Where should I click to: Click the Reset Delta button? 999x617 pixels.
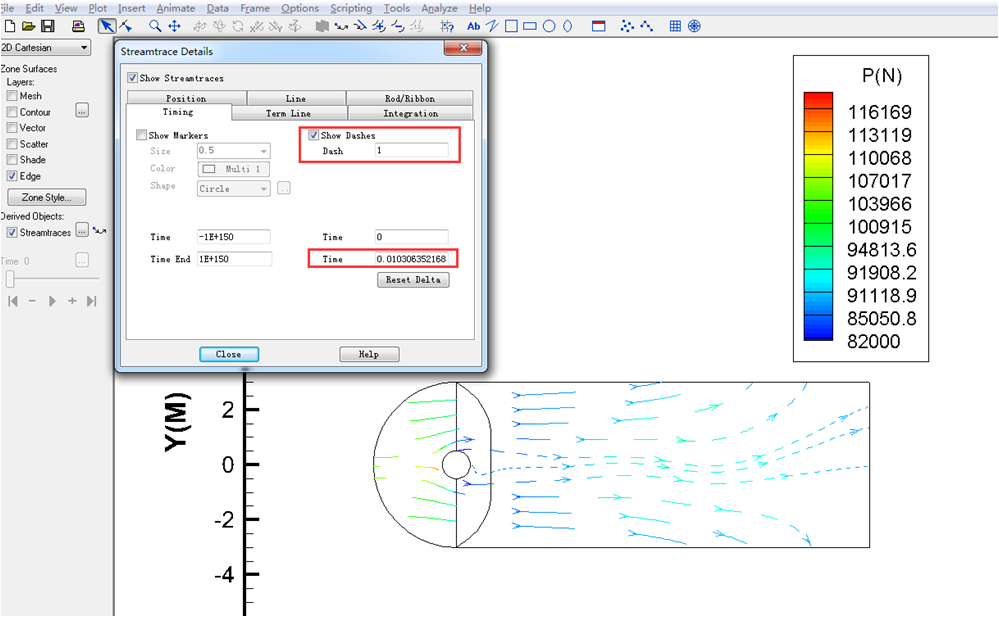point(413,280)
